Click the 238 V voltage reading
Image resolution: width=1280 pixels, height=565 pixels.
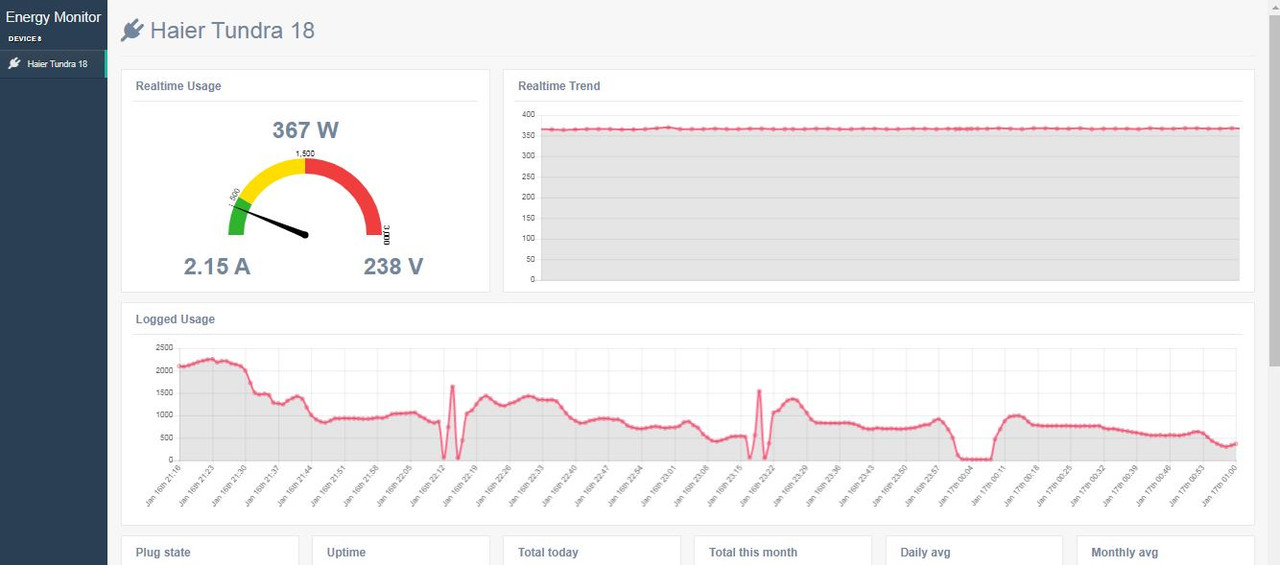click(x=393, y=266)
